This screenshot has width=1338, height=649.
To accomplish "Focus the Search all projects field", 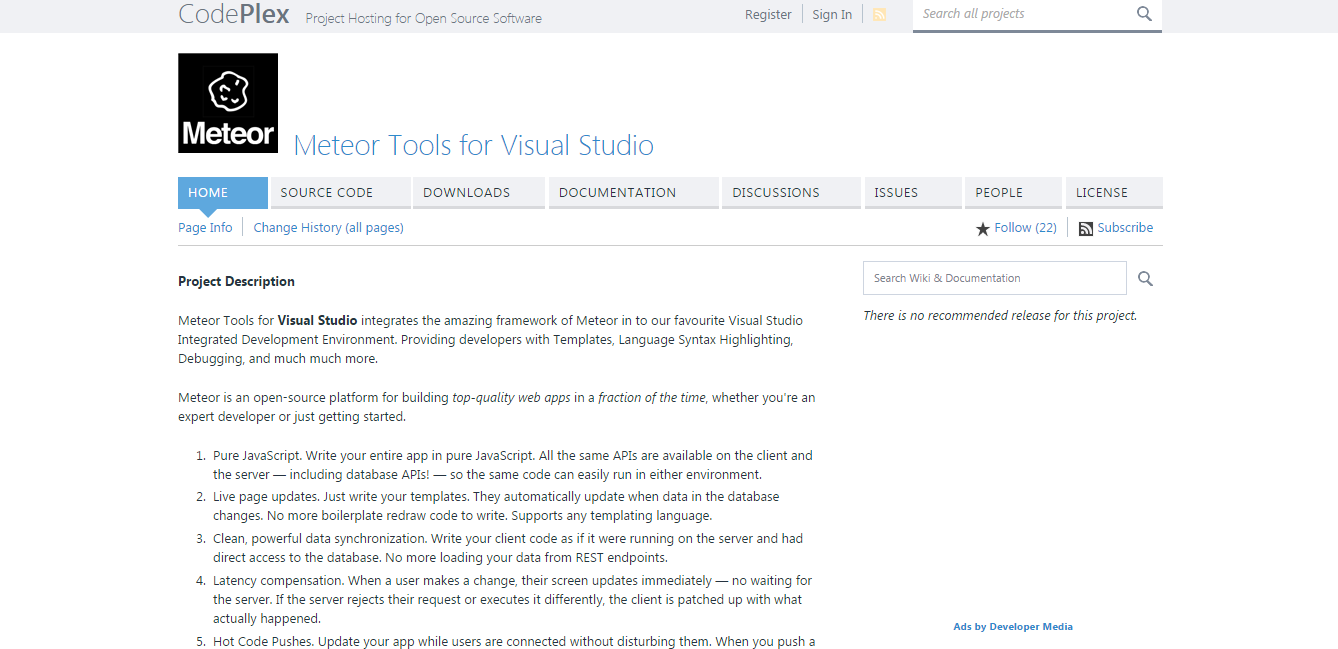I will pyautogui.click(x=1024, y=14).
